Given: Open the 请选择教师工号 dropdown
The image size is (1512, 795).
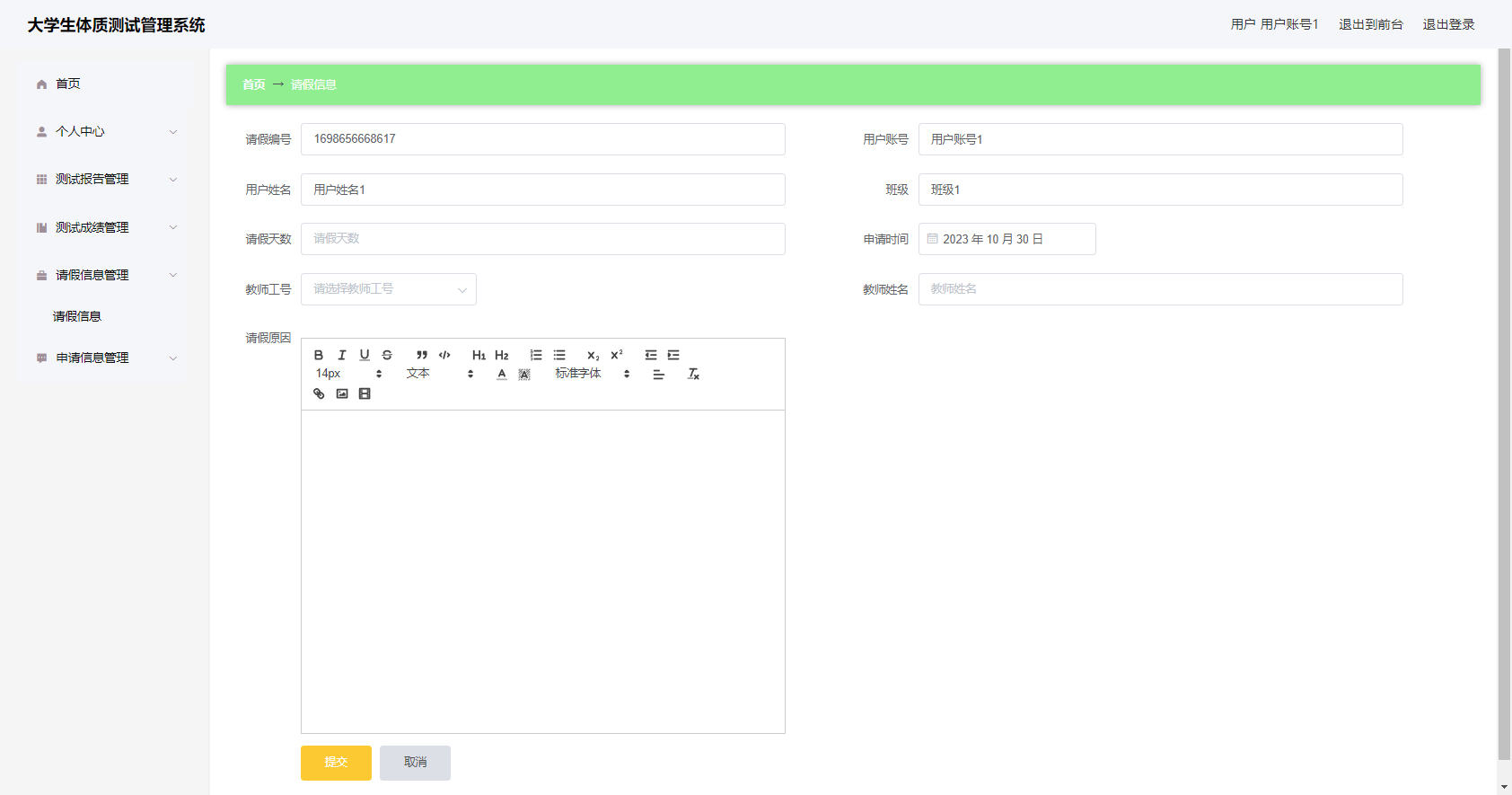Looking at the screenshot, I should (389, 289).
